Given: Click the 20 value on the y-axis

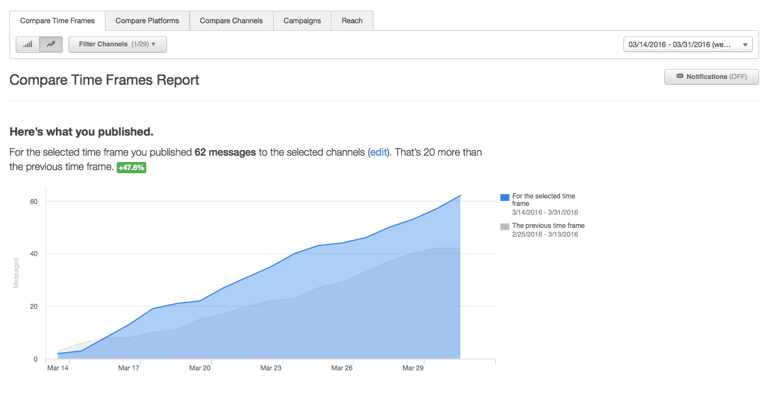Looking at the screenshot, I should click(34, 306).
